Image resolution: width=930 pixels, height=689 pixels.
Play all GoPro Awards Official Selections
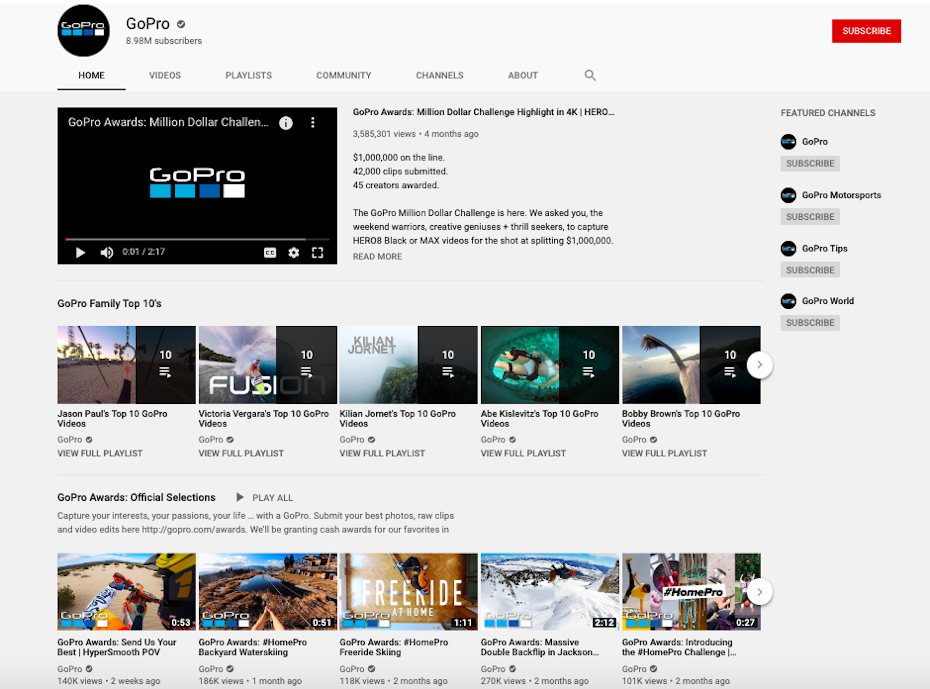click(x=265, y=497)
